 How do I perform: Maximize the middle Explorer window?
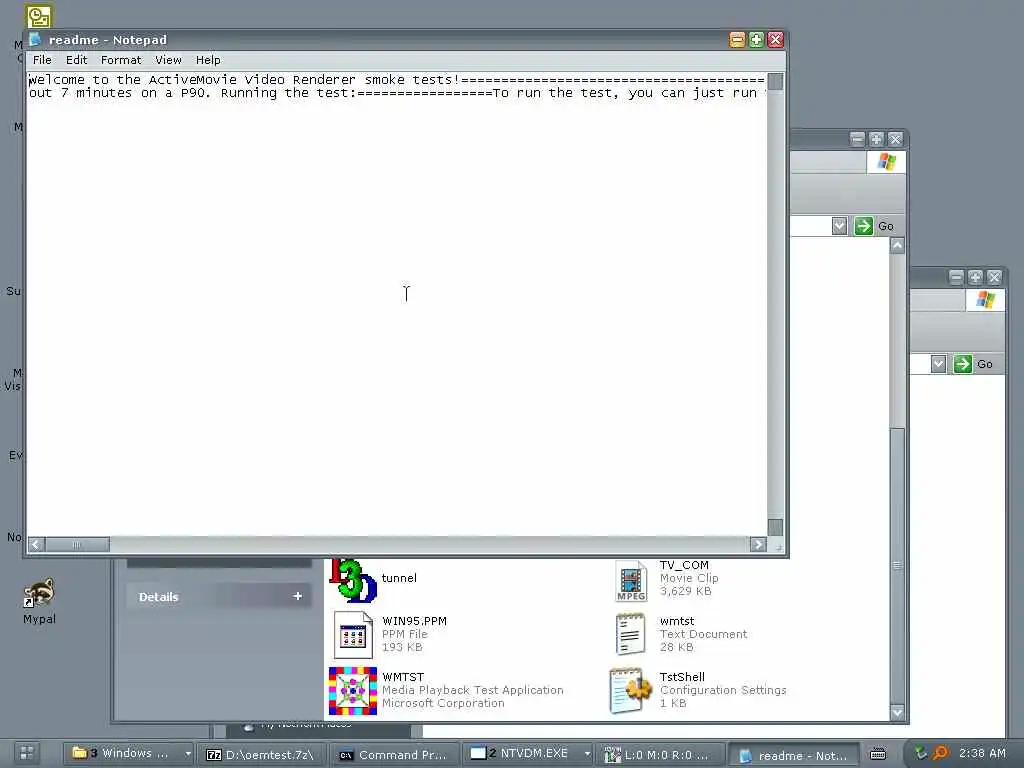click(876, 139)
